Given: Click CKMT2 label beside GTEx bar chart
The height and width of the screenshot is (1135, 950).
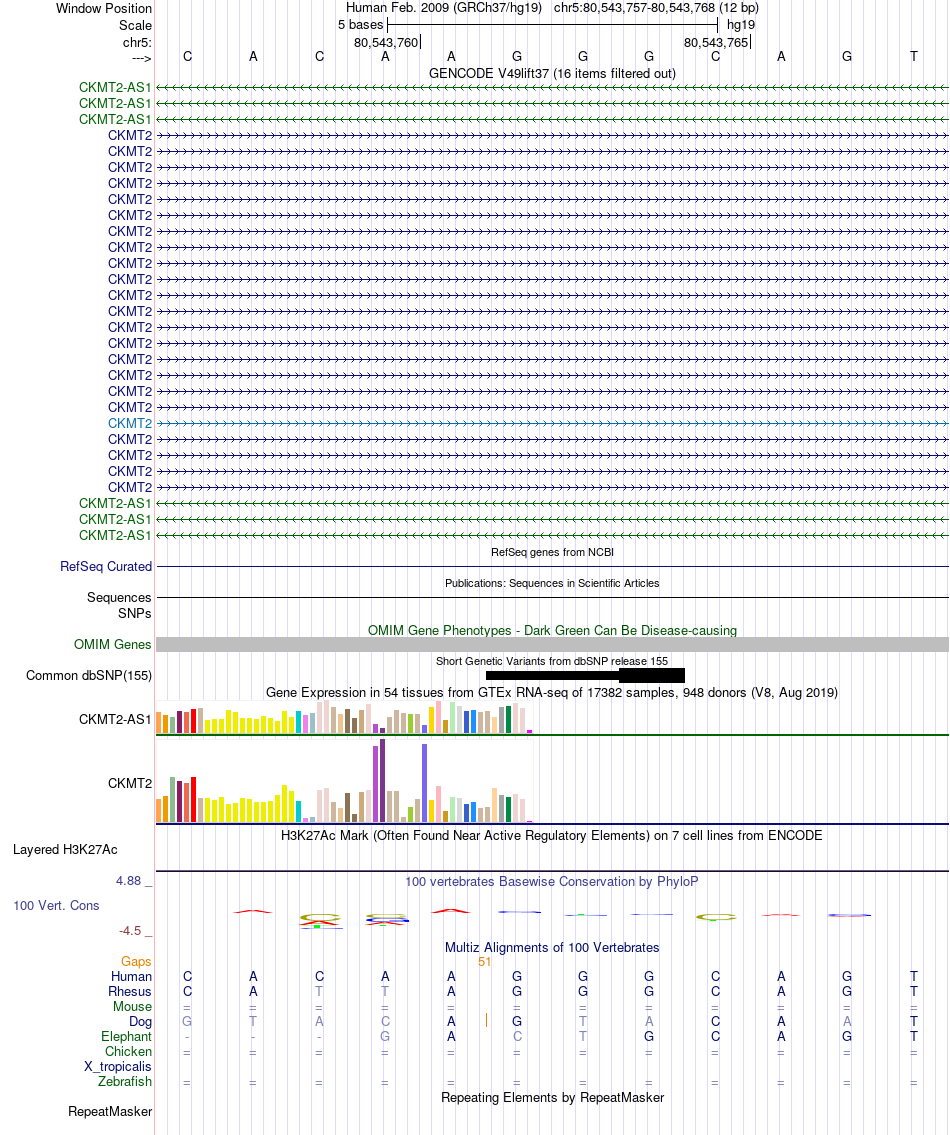Looking at the screenshot, I should (130, 783).
